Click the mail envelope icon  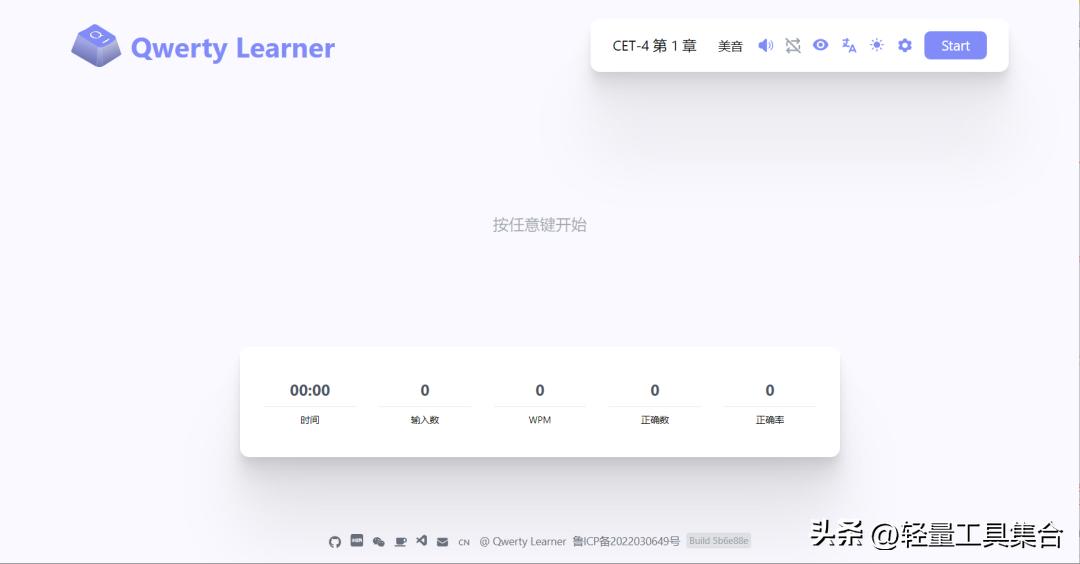[443, 542]
